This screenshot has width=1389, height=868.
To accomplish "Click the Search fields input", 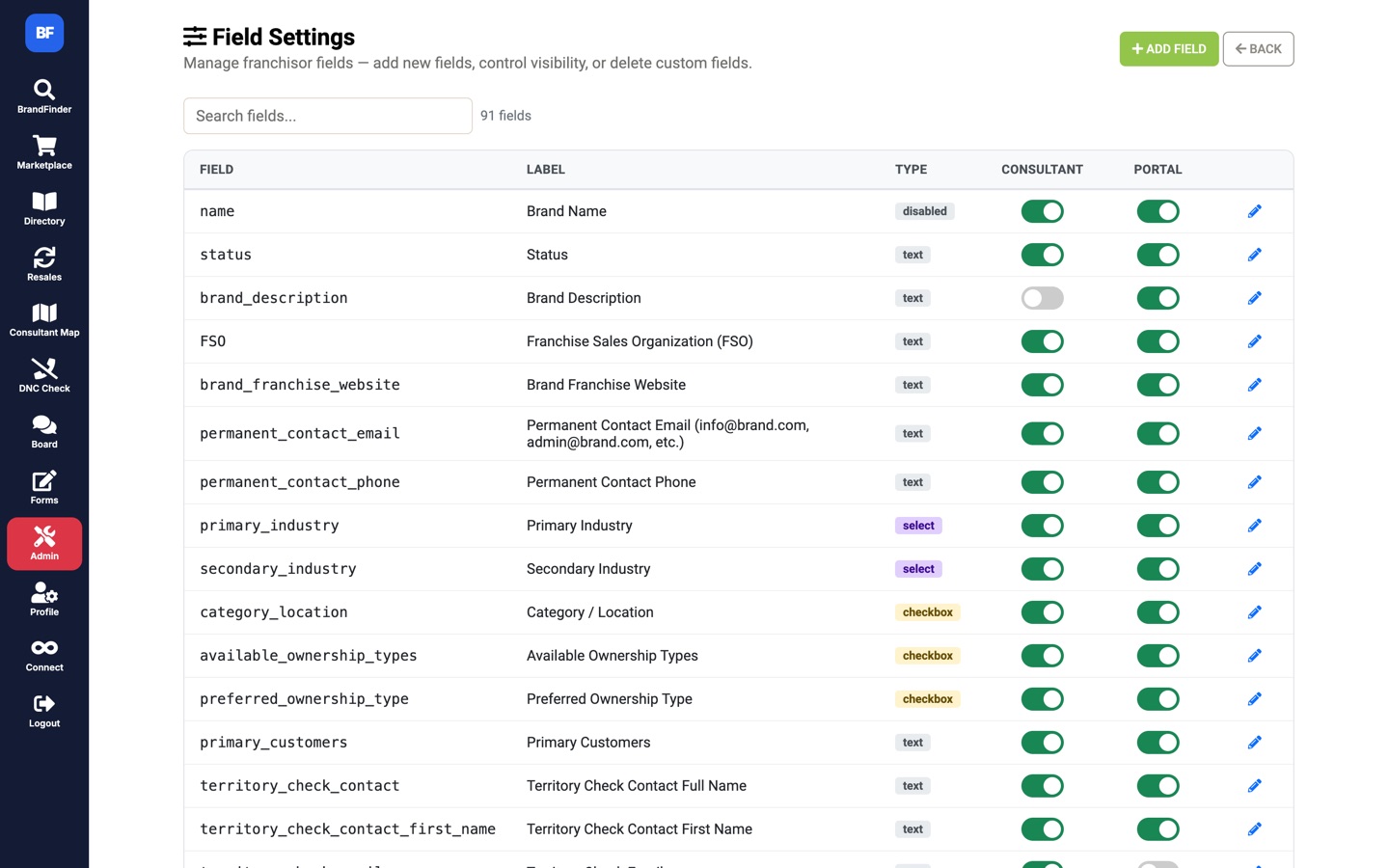I will pos(328,116).
